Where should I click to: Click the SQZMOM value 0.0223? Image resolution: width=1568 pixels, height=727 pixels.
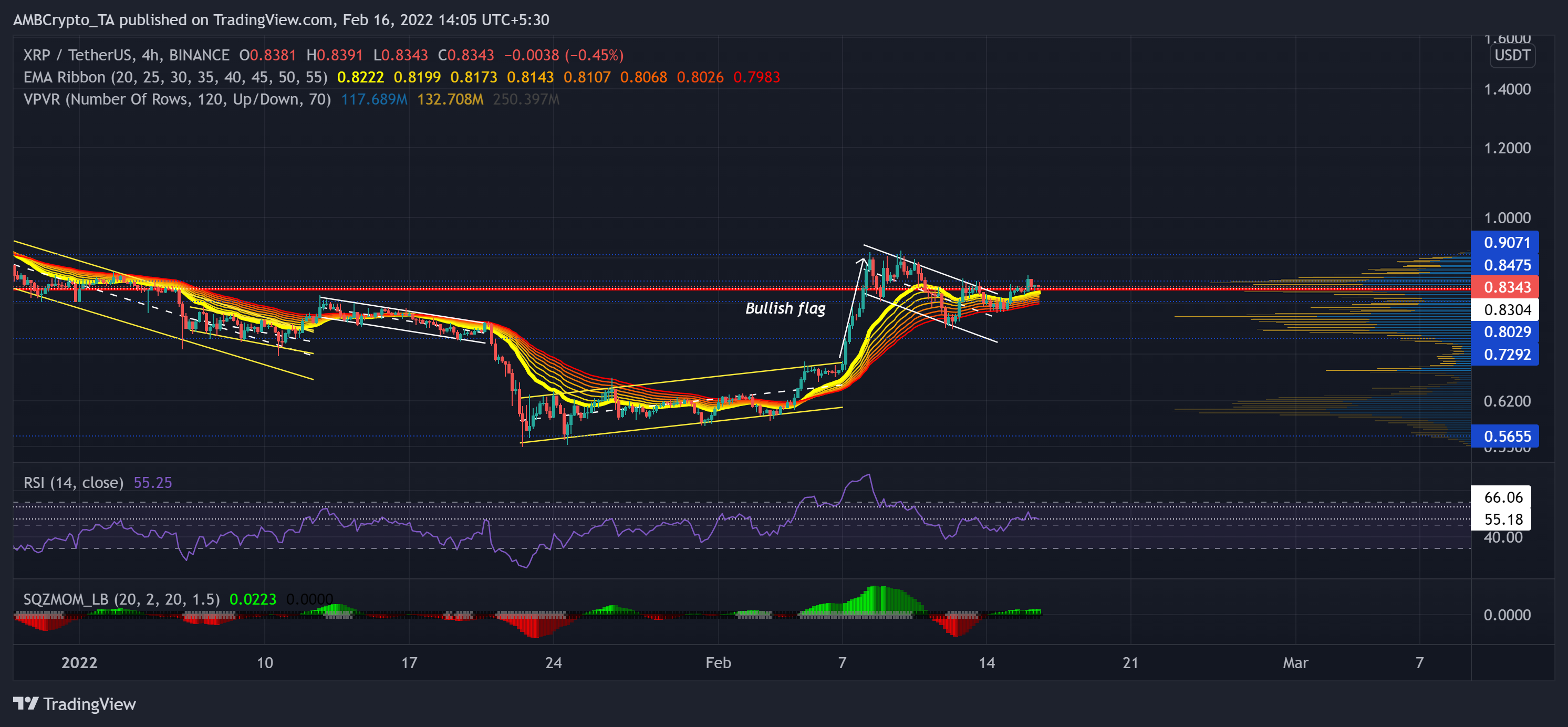point(253,599)
